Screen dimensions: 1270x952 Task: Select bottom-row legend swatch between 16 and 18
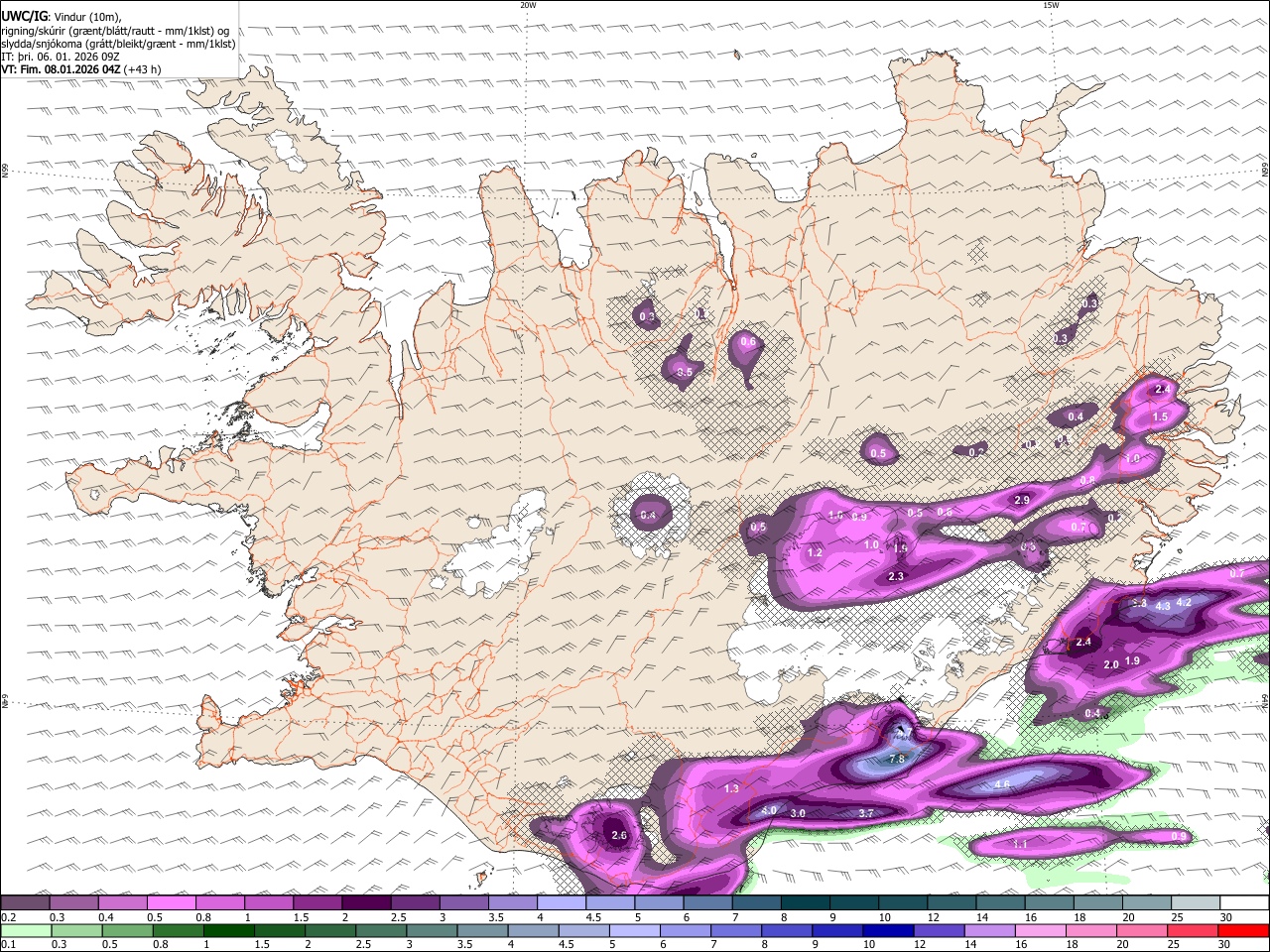tap(1041, 931)
